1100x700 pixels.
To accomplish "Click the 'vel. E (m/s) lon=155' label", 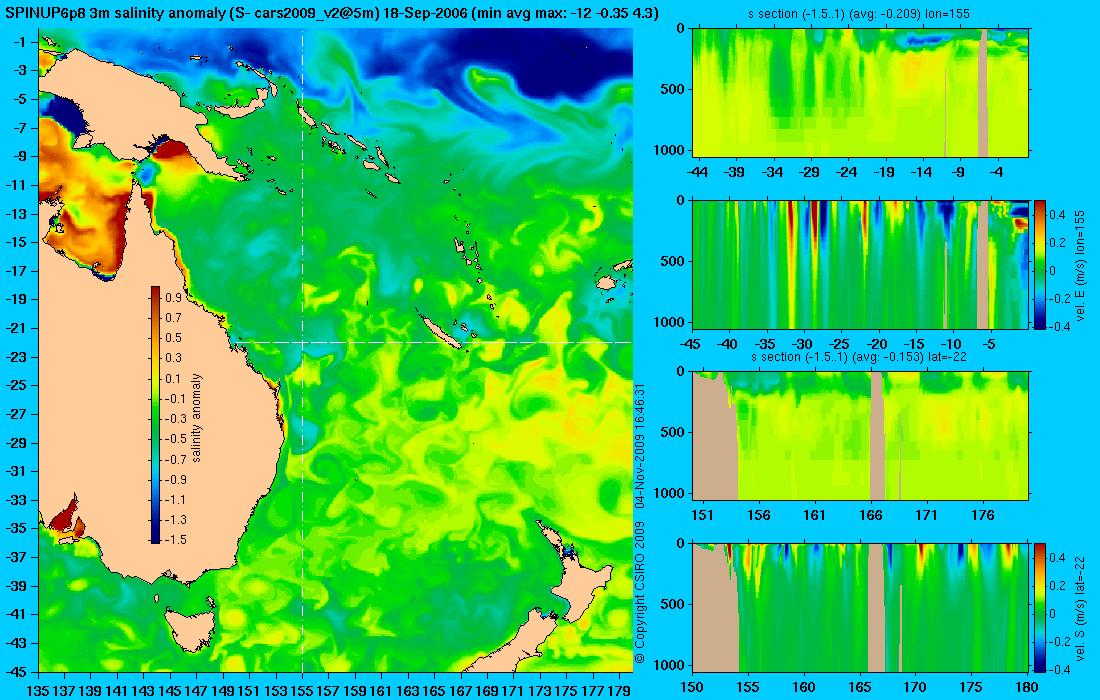I will (1080, 264).
